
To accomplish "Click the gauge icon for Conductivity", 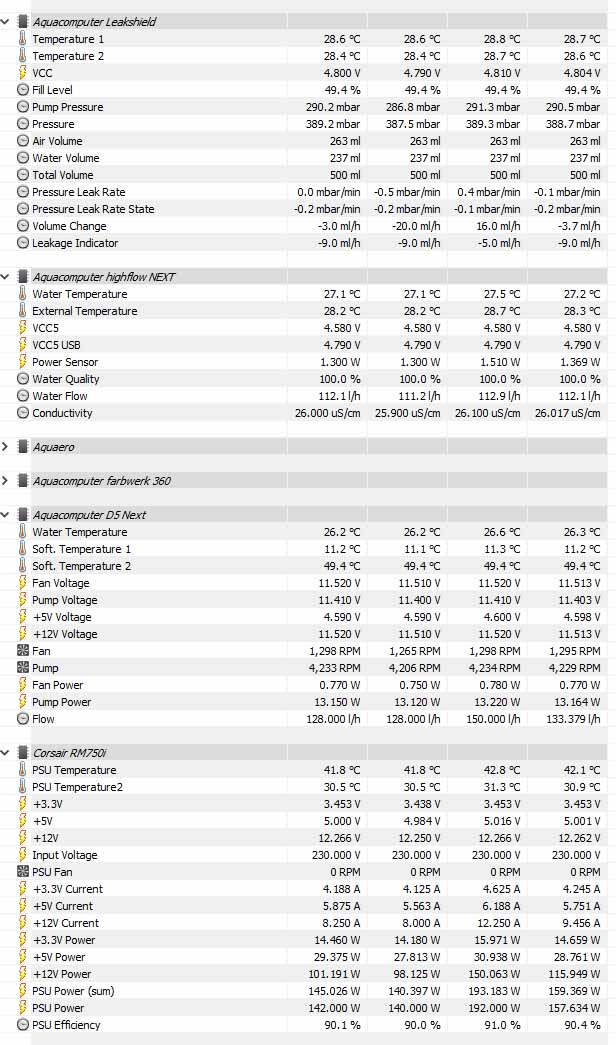I will [23, 413].
